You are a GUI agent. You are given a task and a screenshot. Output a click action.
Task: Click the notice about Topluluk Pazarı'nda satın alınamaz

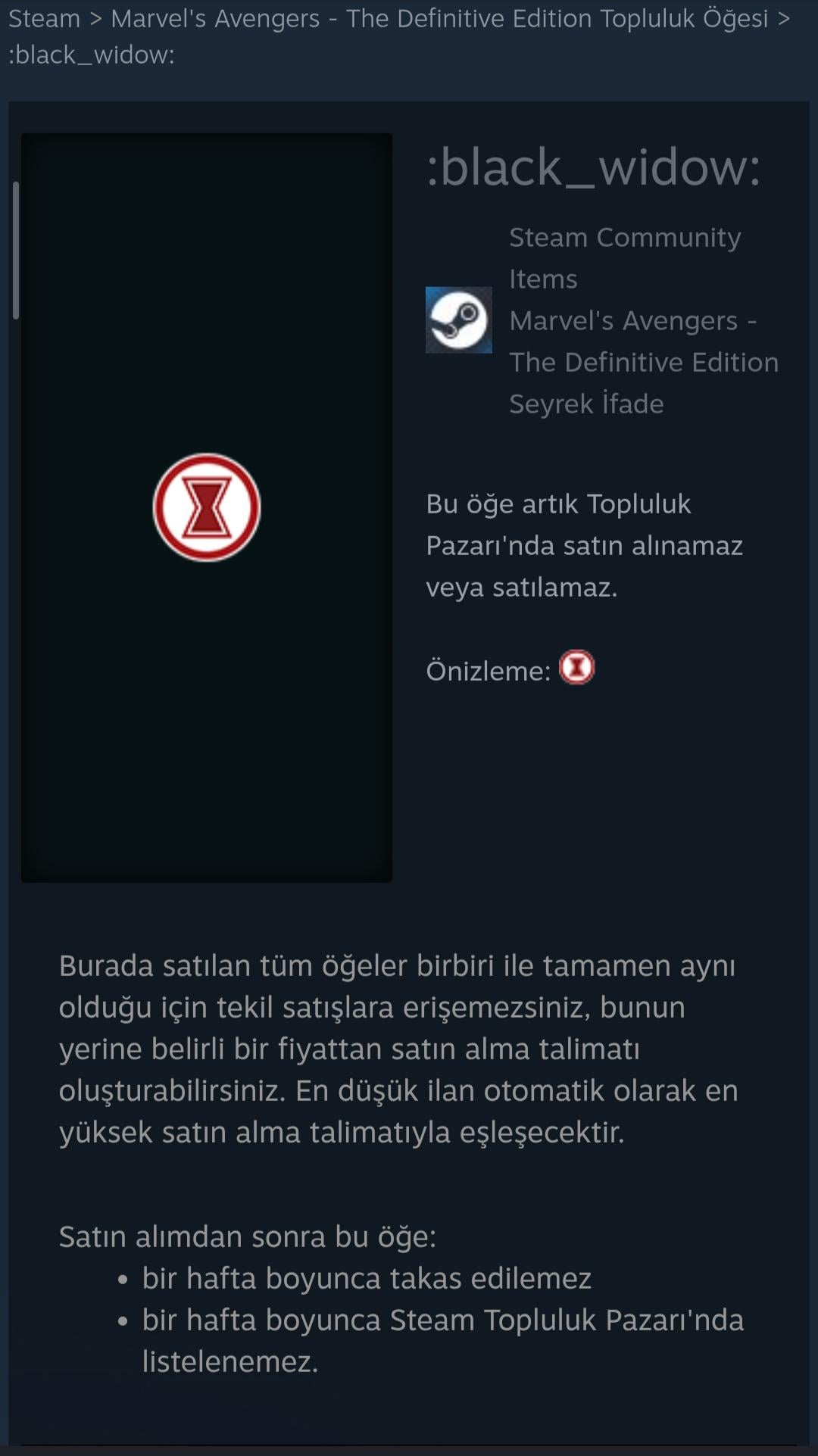(x=585, y=545)
